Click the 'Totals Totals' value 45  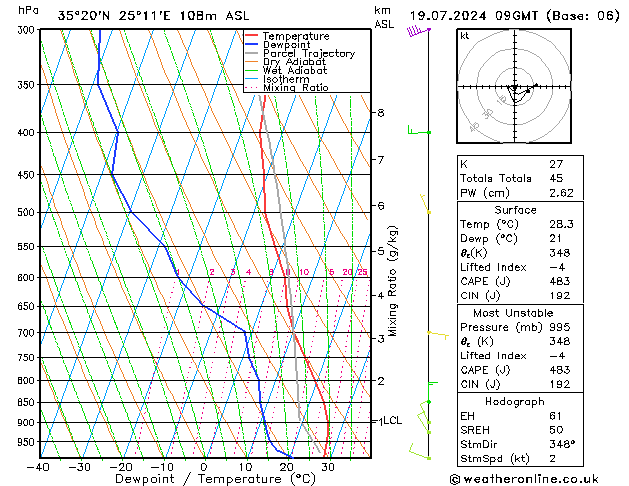coord(556,178)
